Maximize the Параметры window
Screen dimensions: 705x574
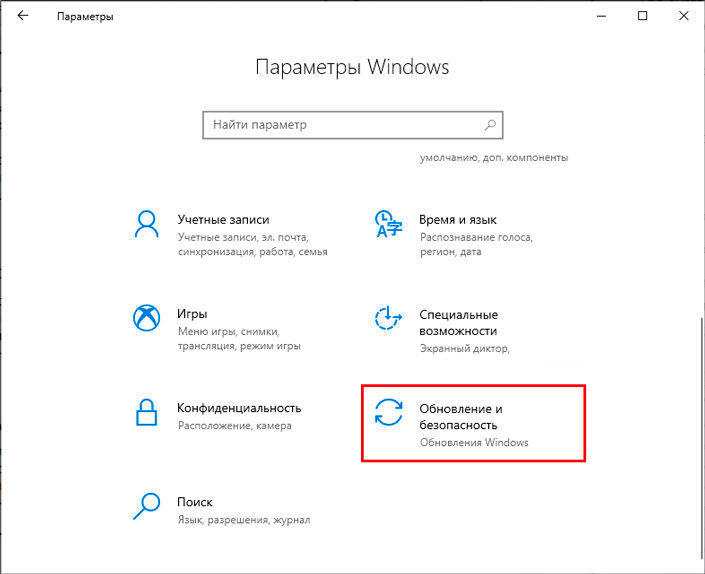pos(643,16)
